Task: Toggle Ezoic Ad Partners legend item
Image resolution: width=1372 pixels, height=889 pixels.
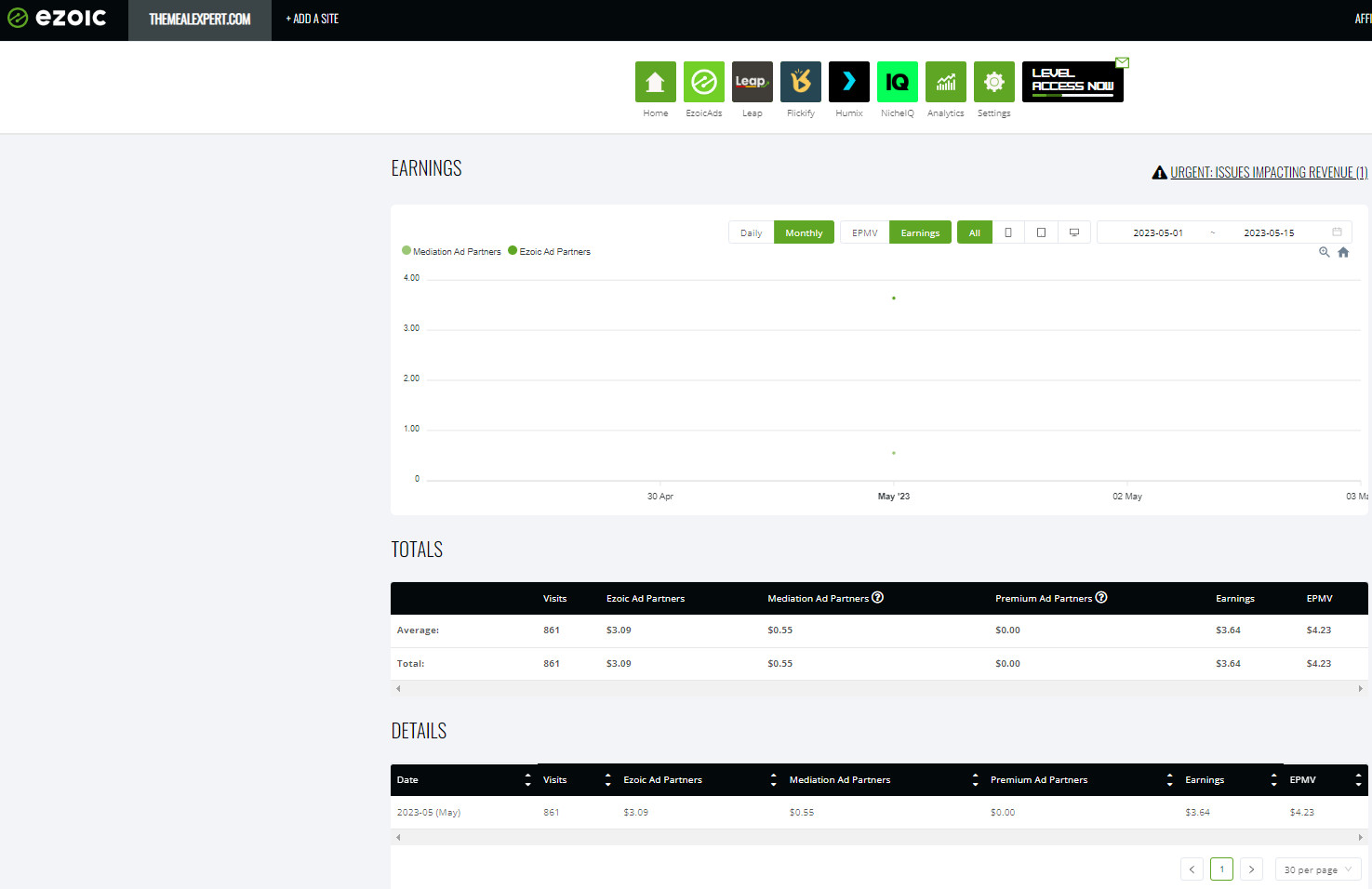Action: [549, 251]
